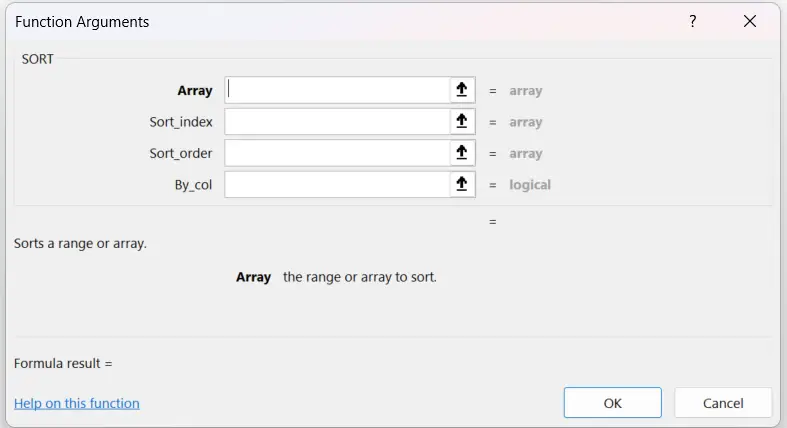Click the range selector arrow for By_col
Screen dimensions: 787x428
pos(462,184)
